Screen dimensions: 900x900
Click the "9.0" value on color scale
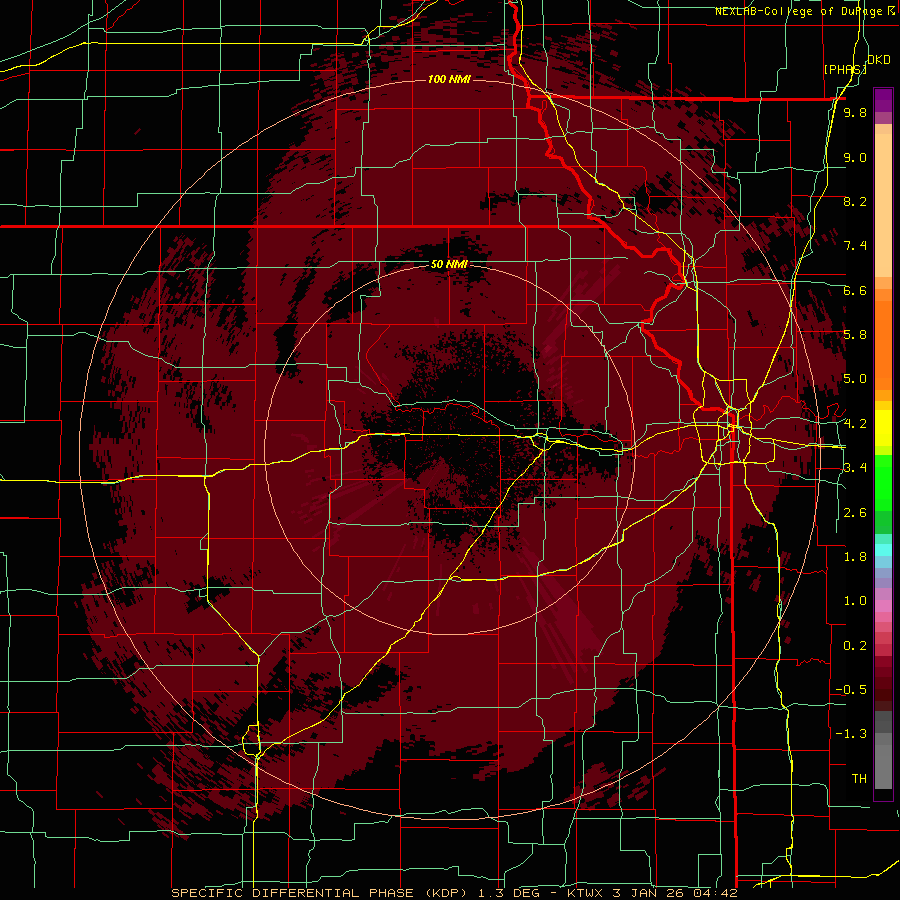tap(855, 157)
